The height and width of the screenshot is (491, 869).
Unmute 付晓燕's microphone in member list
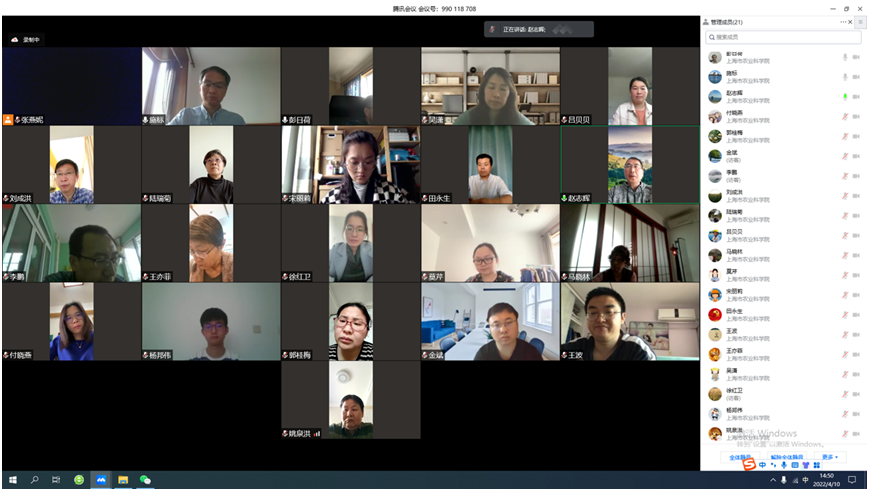click(x=844, y=116)
